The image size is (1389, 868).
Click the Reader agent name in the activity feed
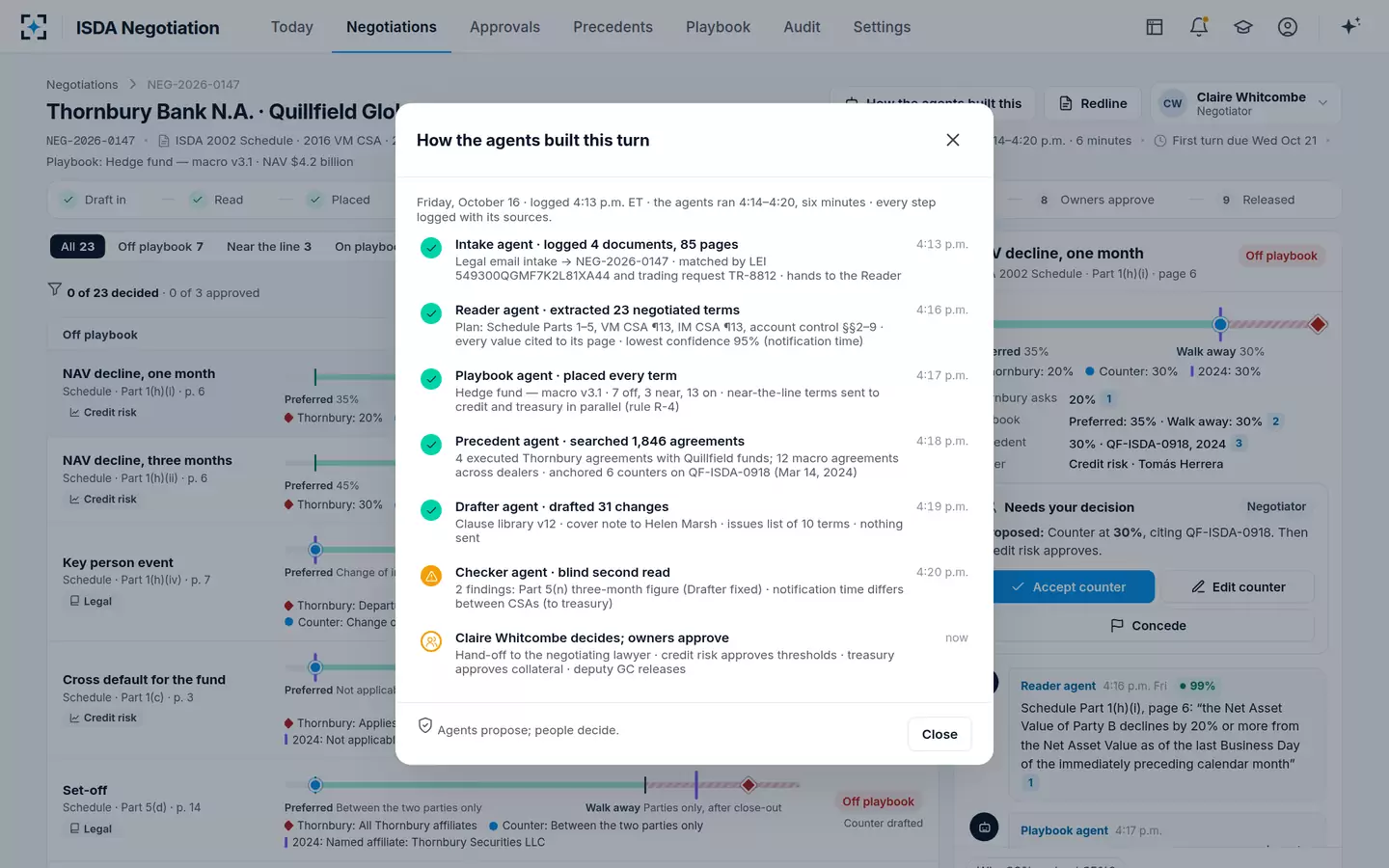1058,686
